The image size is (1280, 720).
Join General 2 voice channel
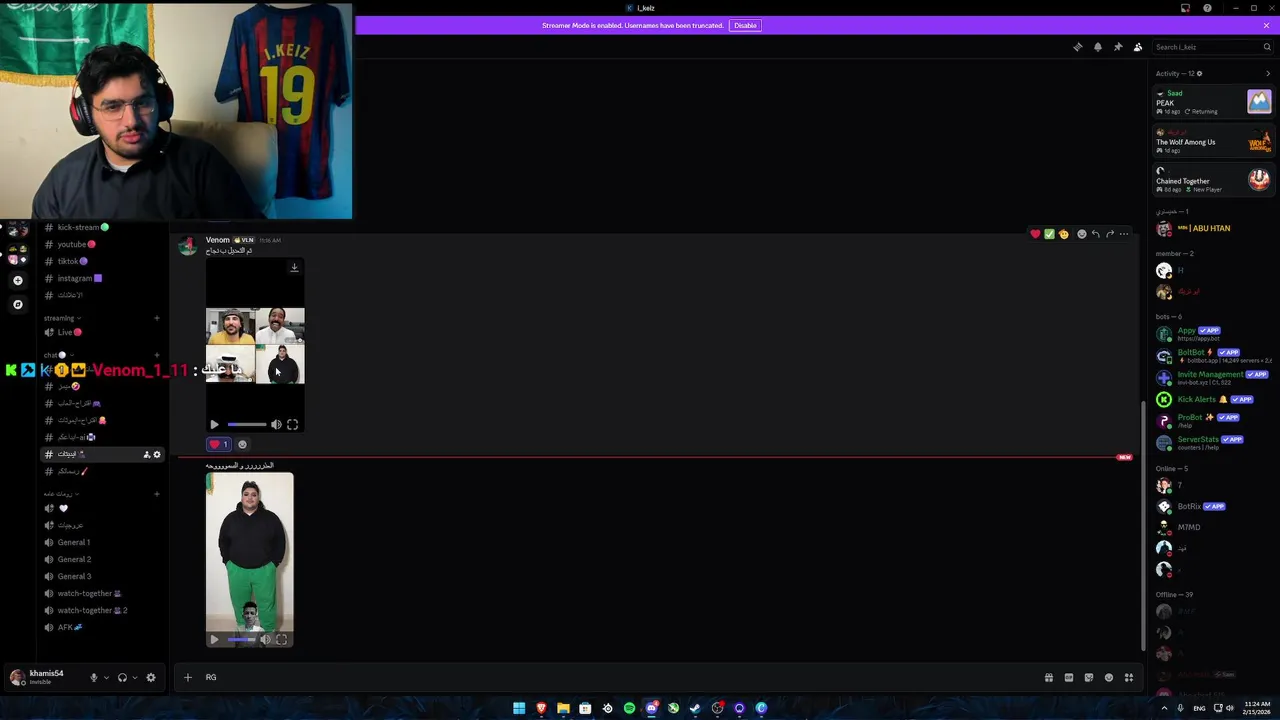tap(103, 559)
